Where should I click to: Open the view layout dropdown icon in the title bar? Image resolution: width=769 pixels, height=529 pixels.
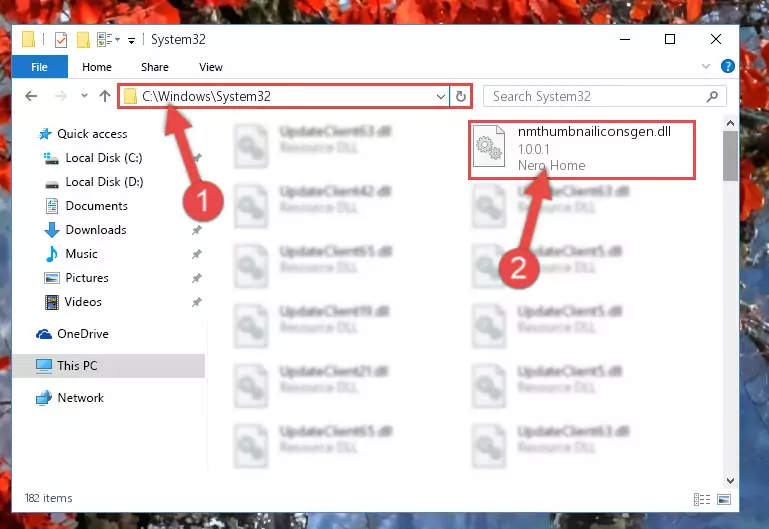tap(108, 39)
